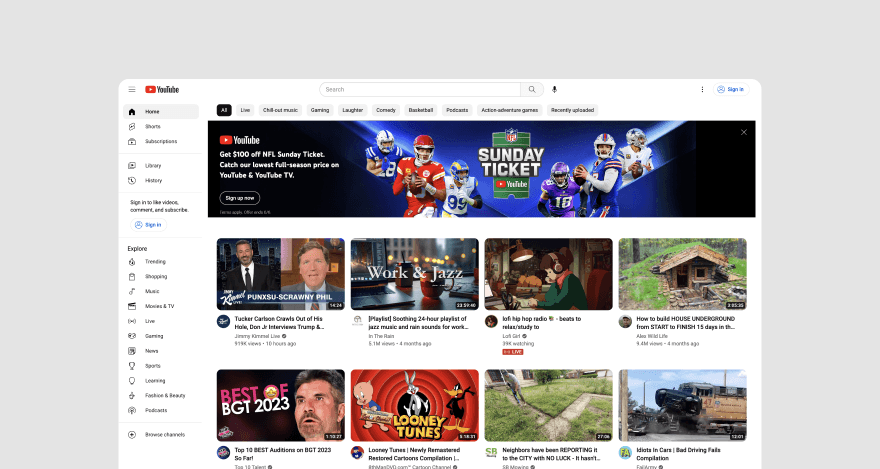Click Sign in button in sidebar
This screenshot has width=880, height=469.
pos(149,225)
